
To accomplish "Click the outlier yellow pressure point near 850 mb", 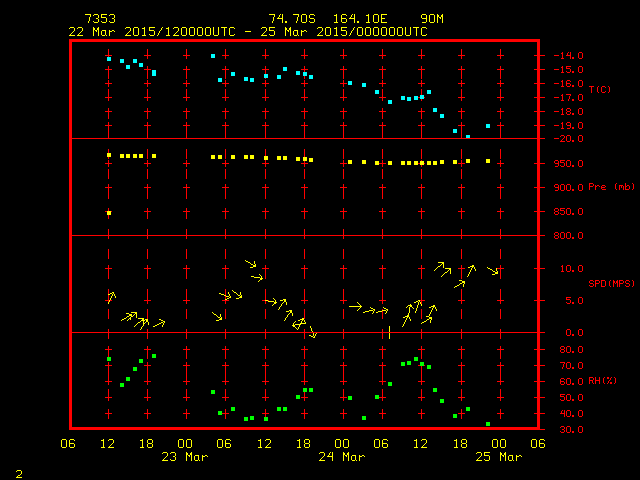I will coord(109,213).
